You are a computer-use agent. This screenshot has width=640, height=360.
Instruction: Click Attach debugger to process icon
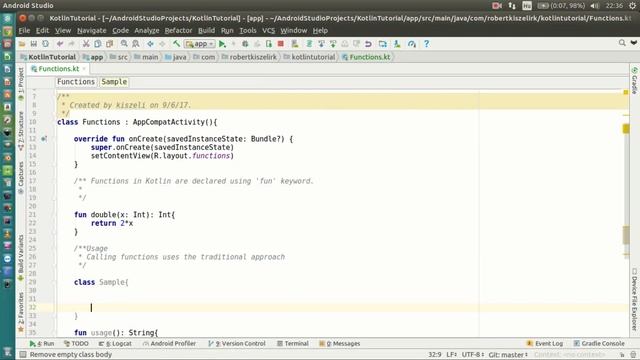coord(269,44)
